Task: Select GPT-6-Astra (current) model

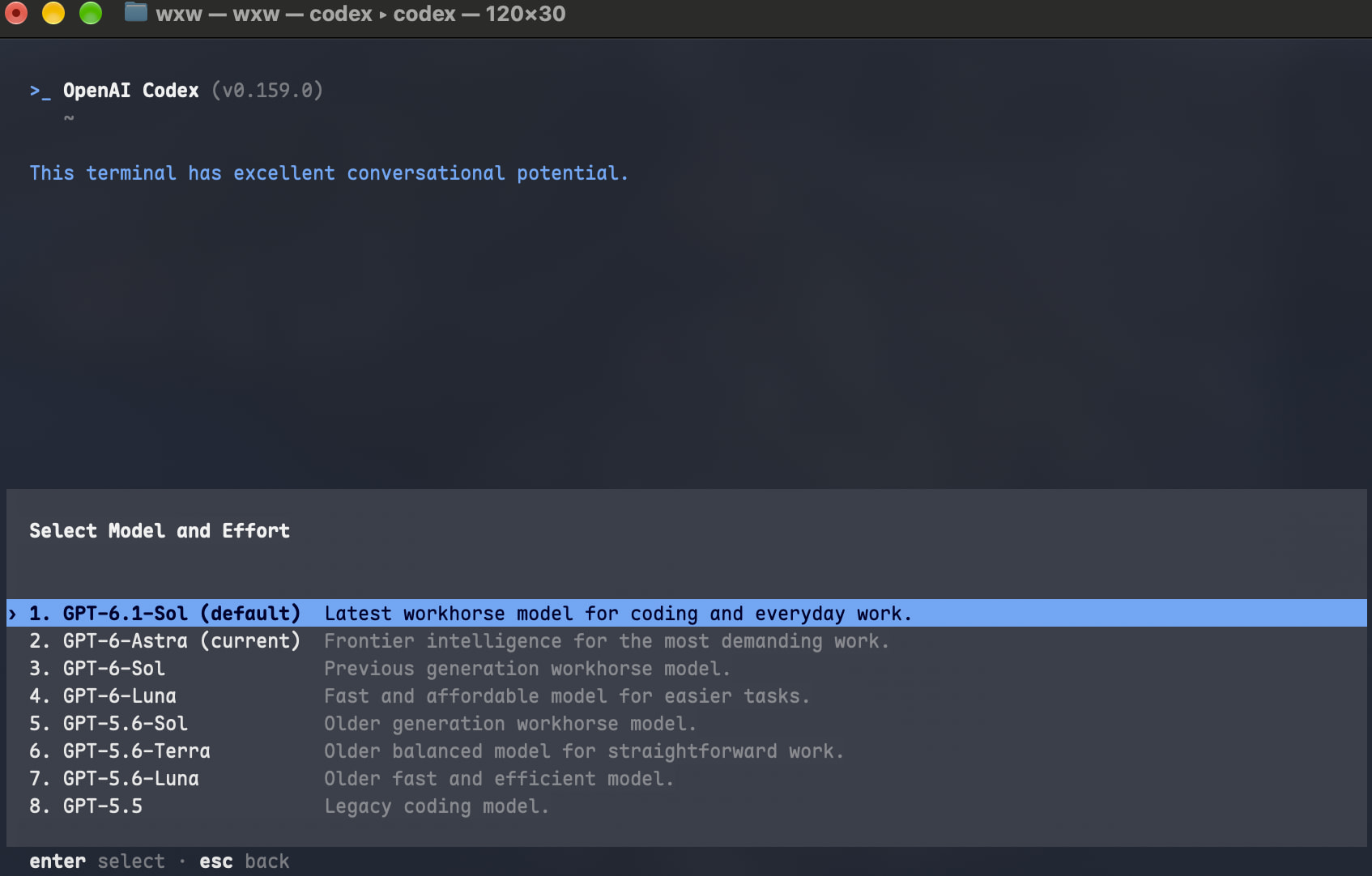Action: (x=686, y=641)
